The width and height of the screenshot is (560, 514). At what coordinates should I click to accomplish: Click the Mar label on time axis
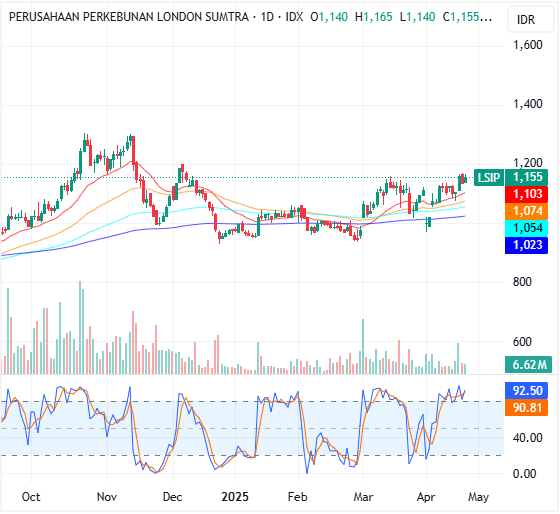click(x=363, y=497)
